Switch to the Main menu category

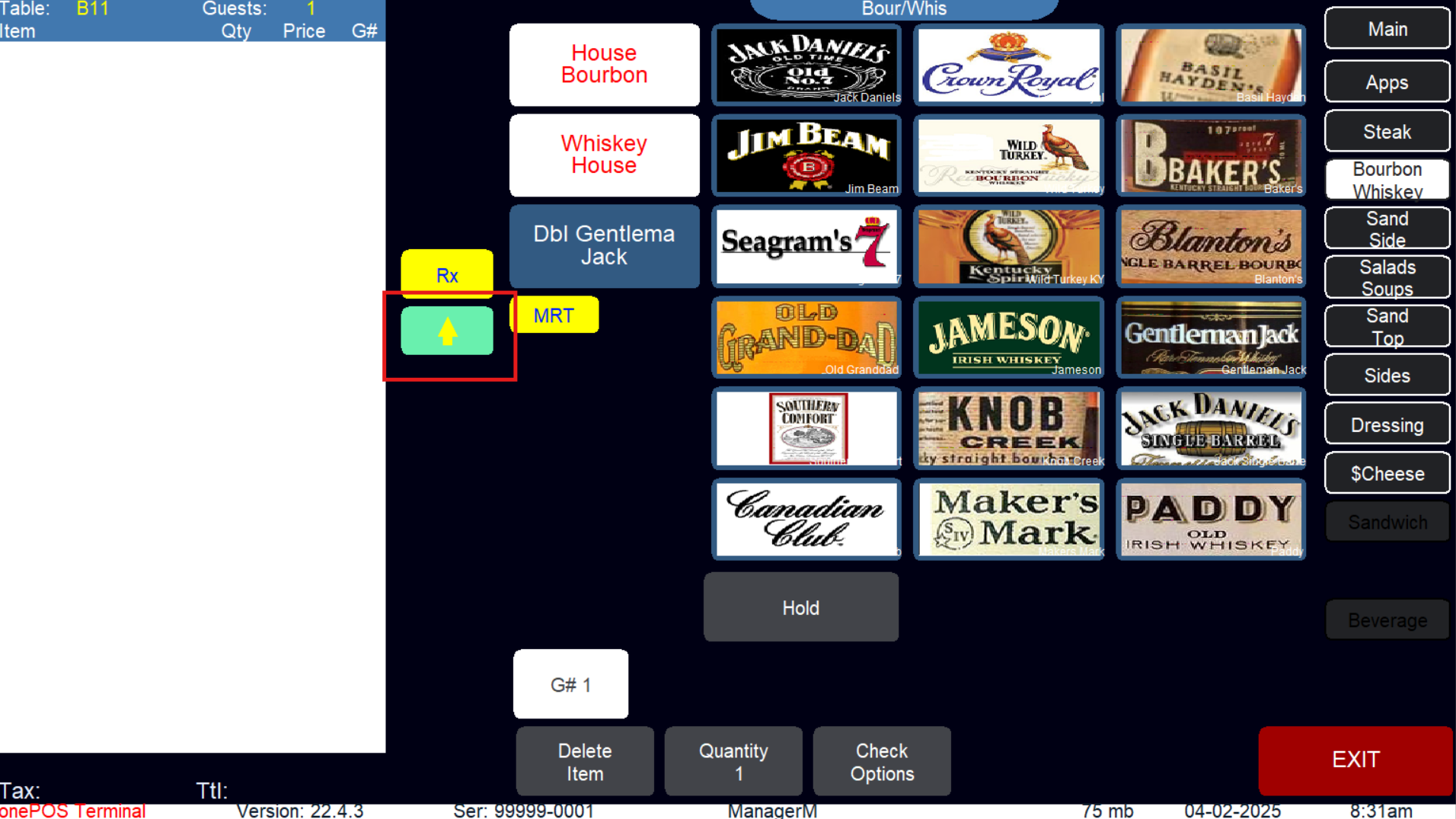click(1387, 29)
